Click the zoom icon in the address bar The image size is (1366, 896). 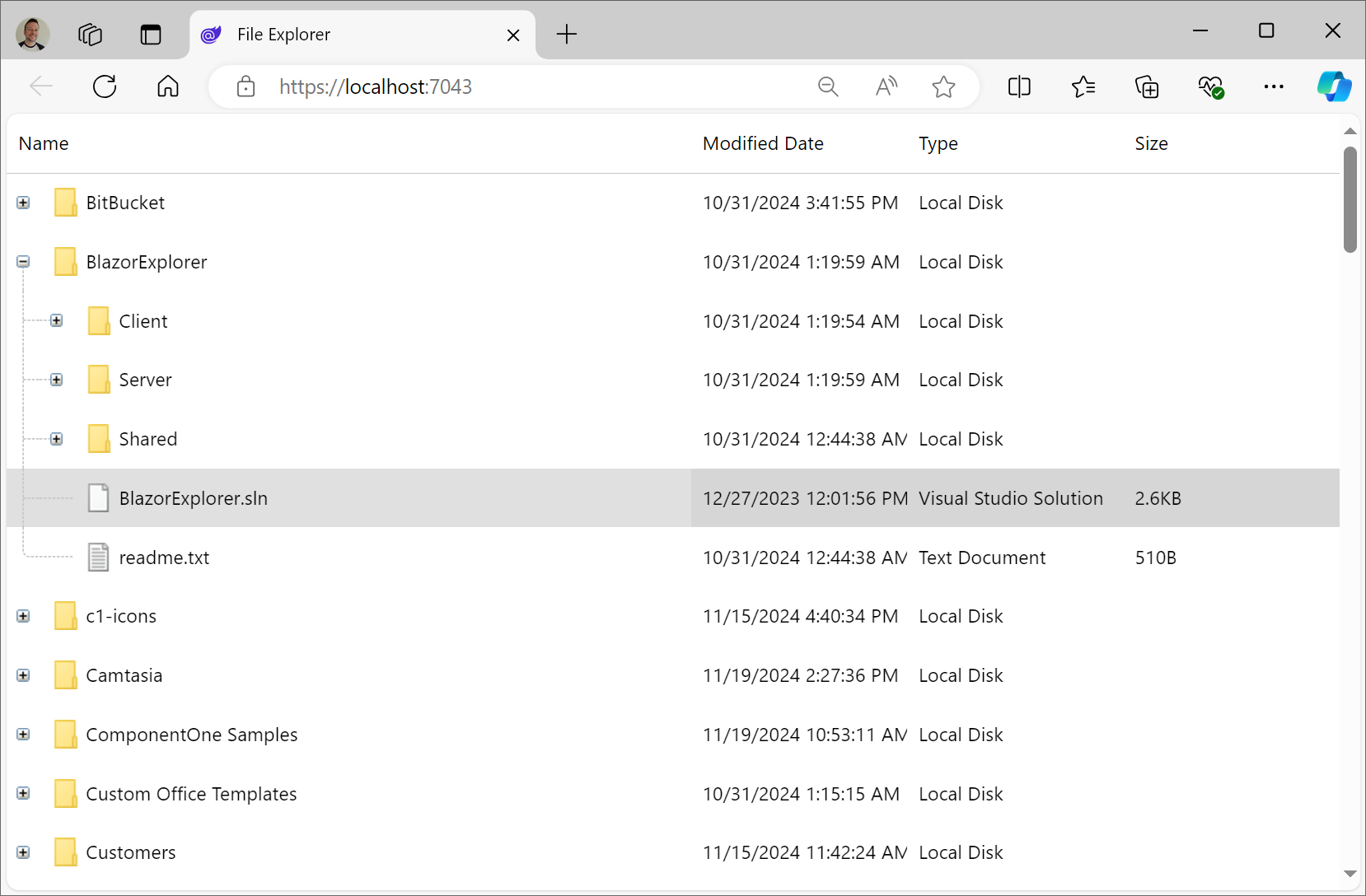point(828,86)
